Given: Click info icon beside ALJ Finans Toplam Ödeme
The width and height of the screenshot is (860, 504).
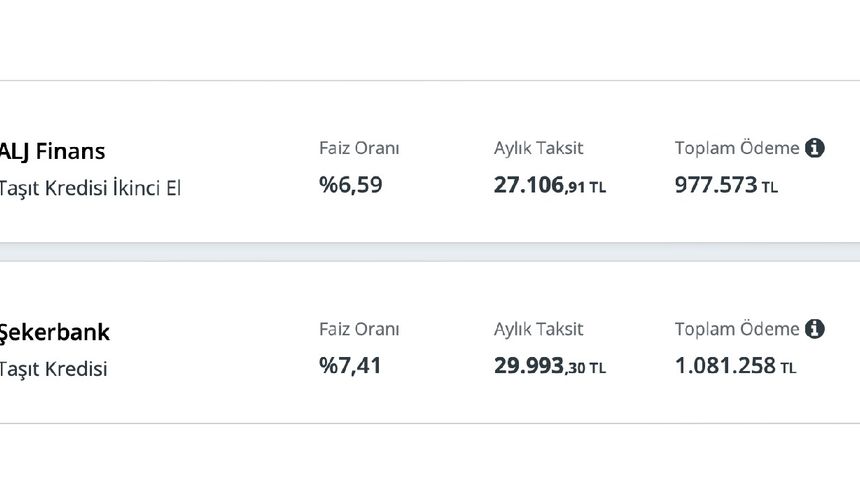Looking at the screenshot, I should pos(814,148).
